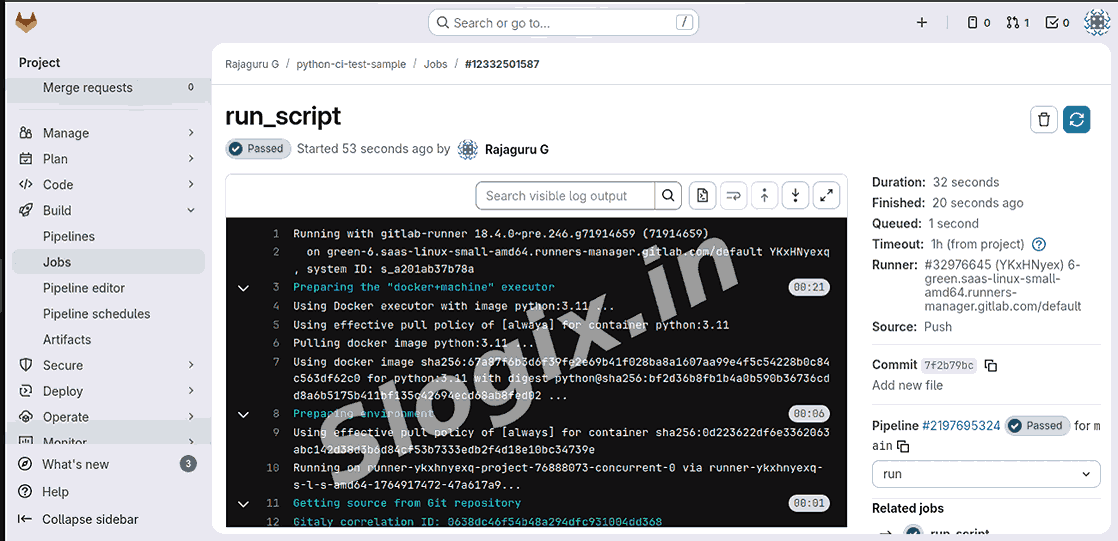Click the GitLab logo icon
1118x541 pixels.
(x=26, y=22)
